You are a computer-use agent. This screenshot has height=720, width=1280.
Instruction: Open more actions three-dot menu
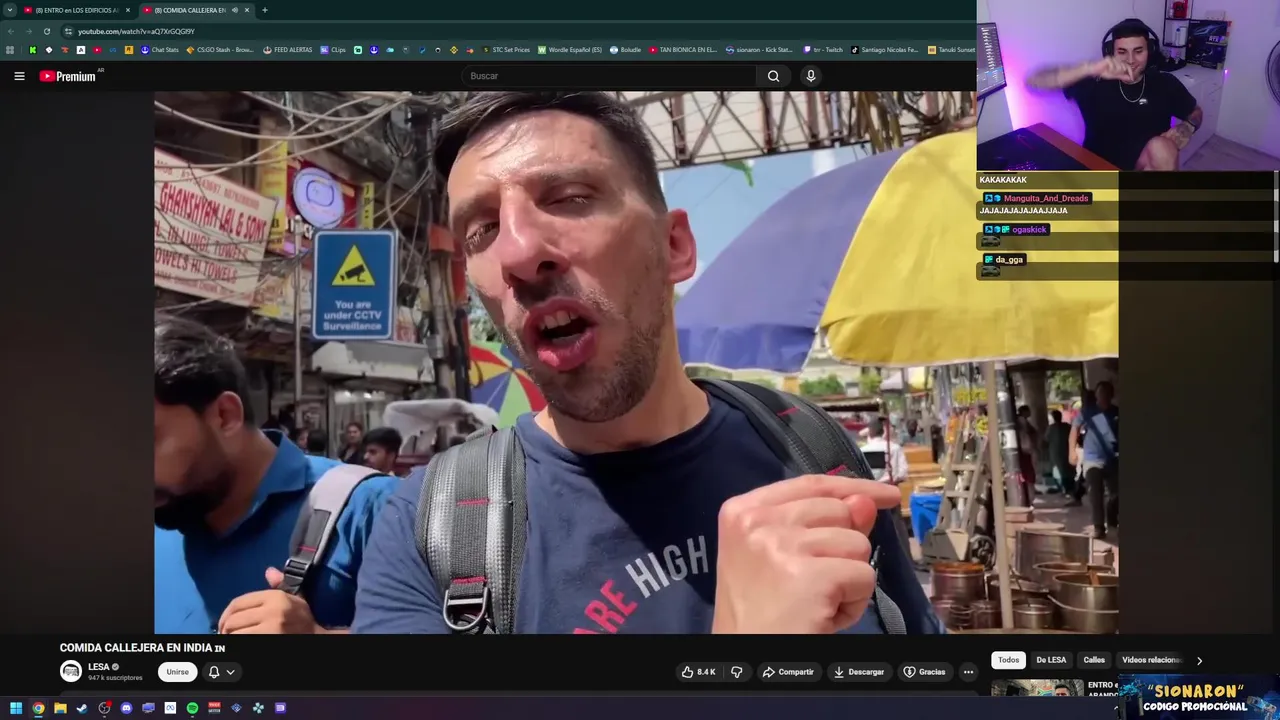(968, 672)
